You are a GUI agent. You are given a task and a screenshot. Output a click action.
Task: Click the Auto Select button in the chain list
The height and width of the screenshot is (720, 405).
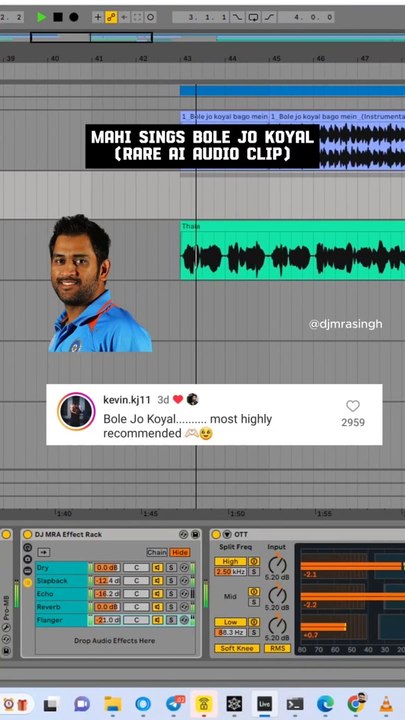[44, 552]
